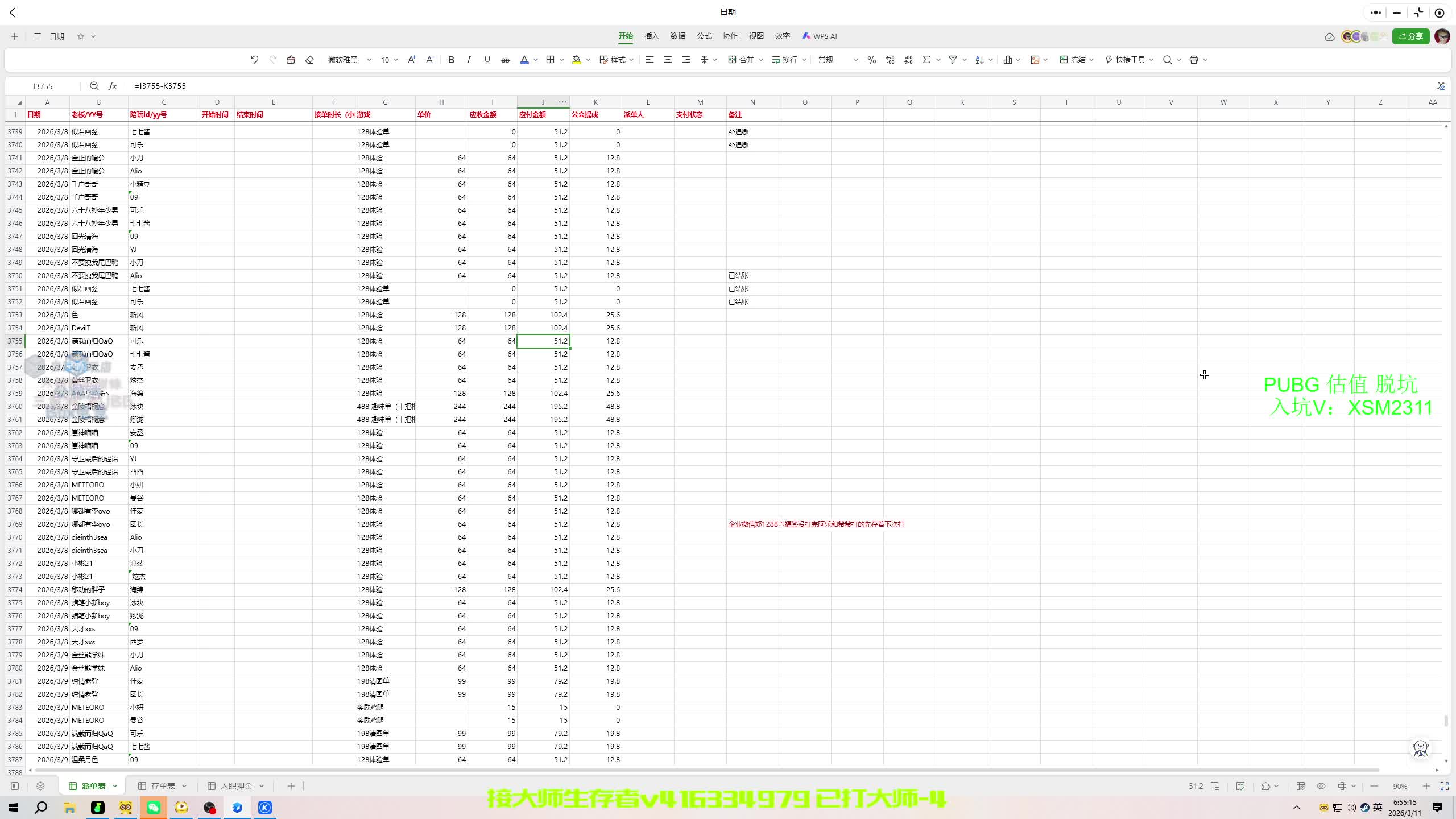Image resolution: width=1456 pixels, height=819 pixels.
Task: Click the filter funnel icon
Action: tap(953, 60)
